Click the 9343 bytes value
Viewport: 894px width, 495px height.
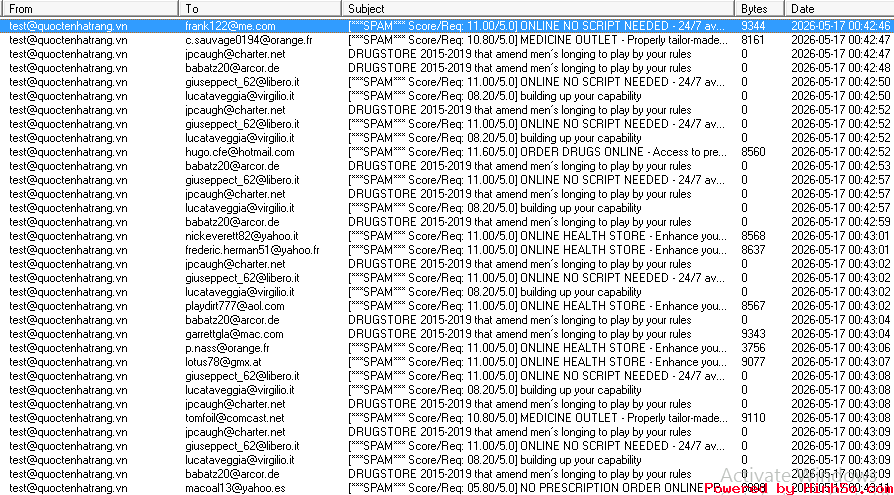(753, 334)
